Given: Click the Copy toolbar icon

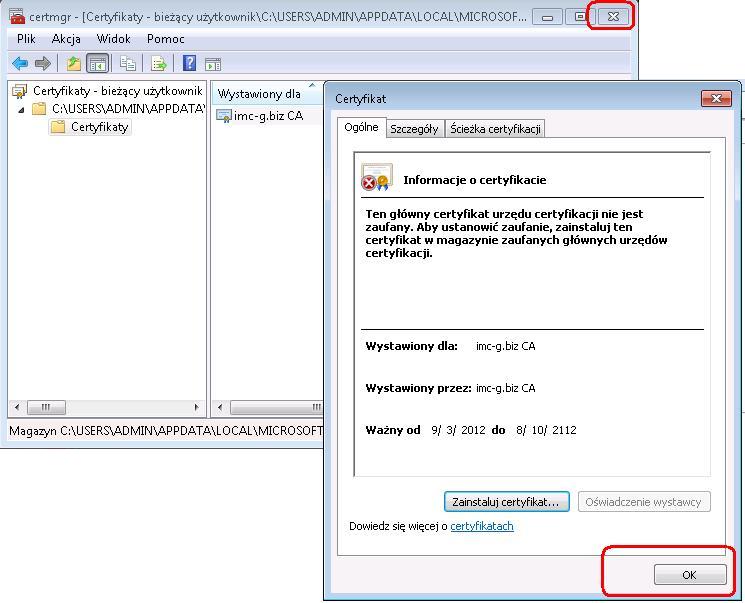Looking at the screenshot, I should coord(128,63).
